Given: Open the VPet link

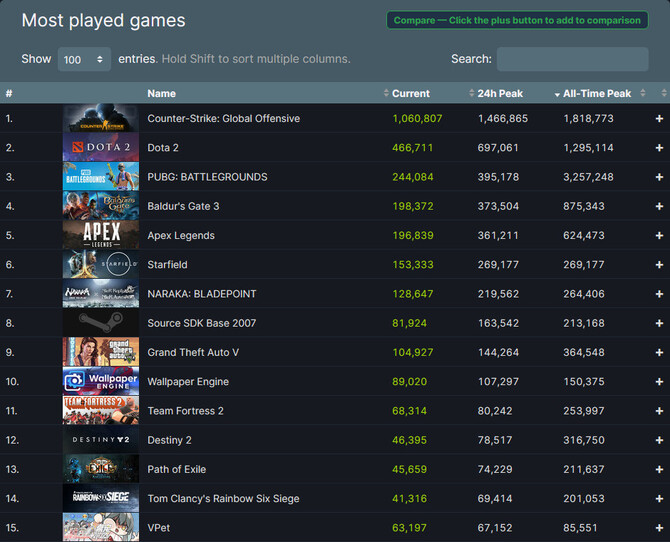Looking at the screenshot, I should tap(159, 528).
